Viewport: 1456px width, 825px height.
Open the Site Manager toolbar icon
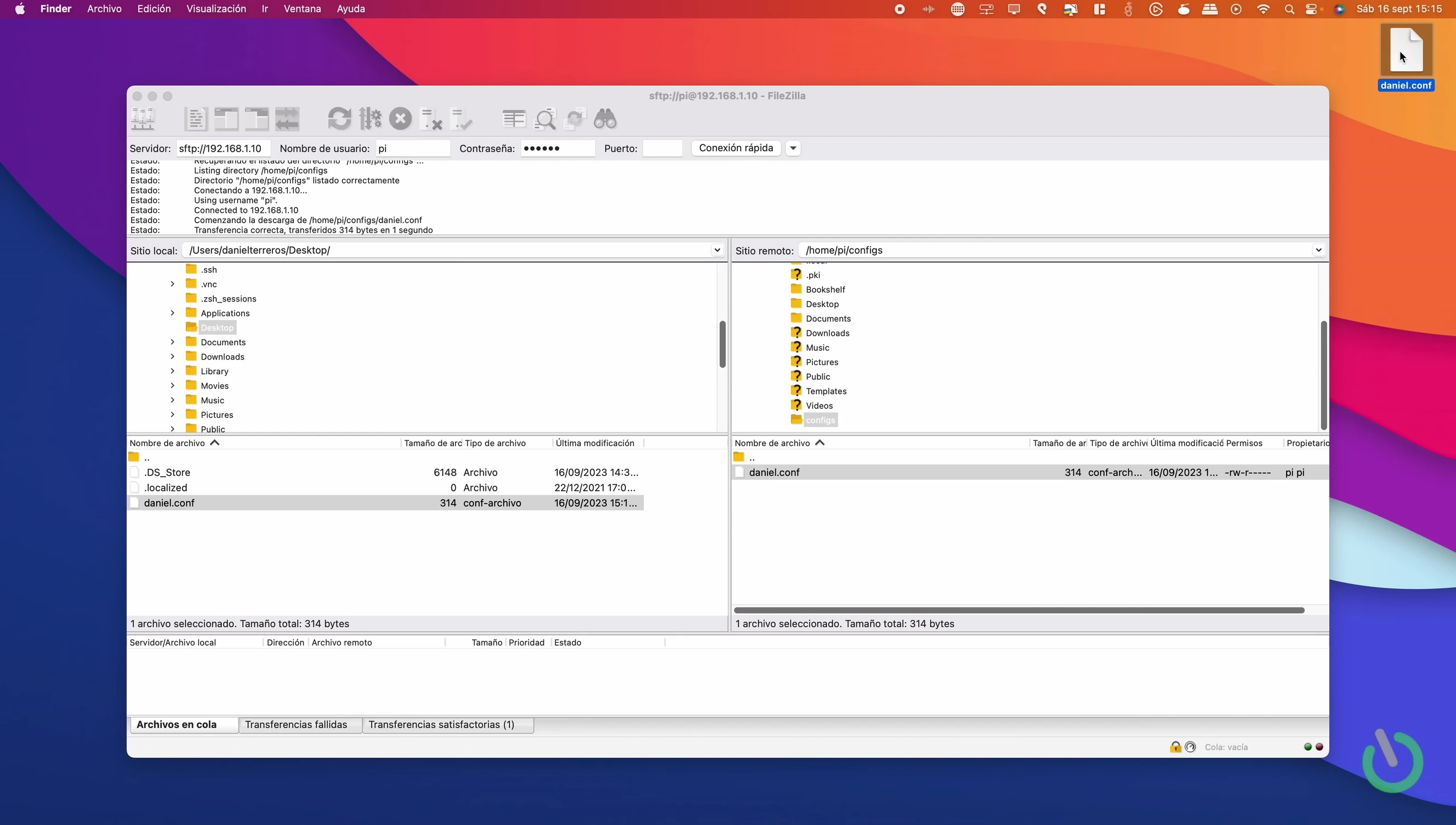(x=143, y=119)
